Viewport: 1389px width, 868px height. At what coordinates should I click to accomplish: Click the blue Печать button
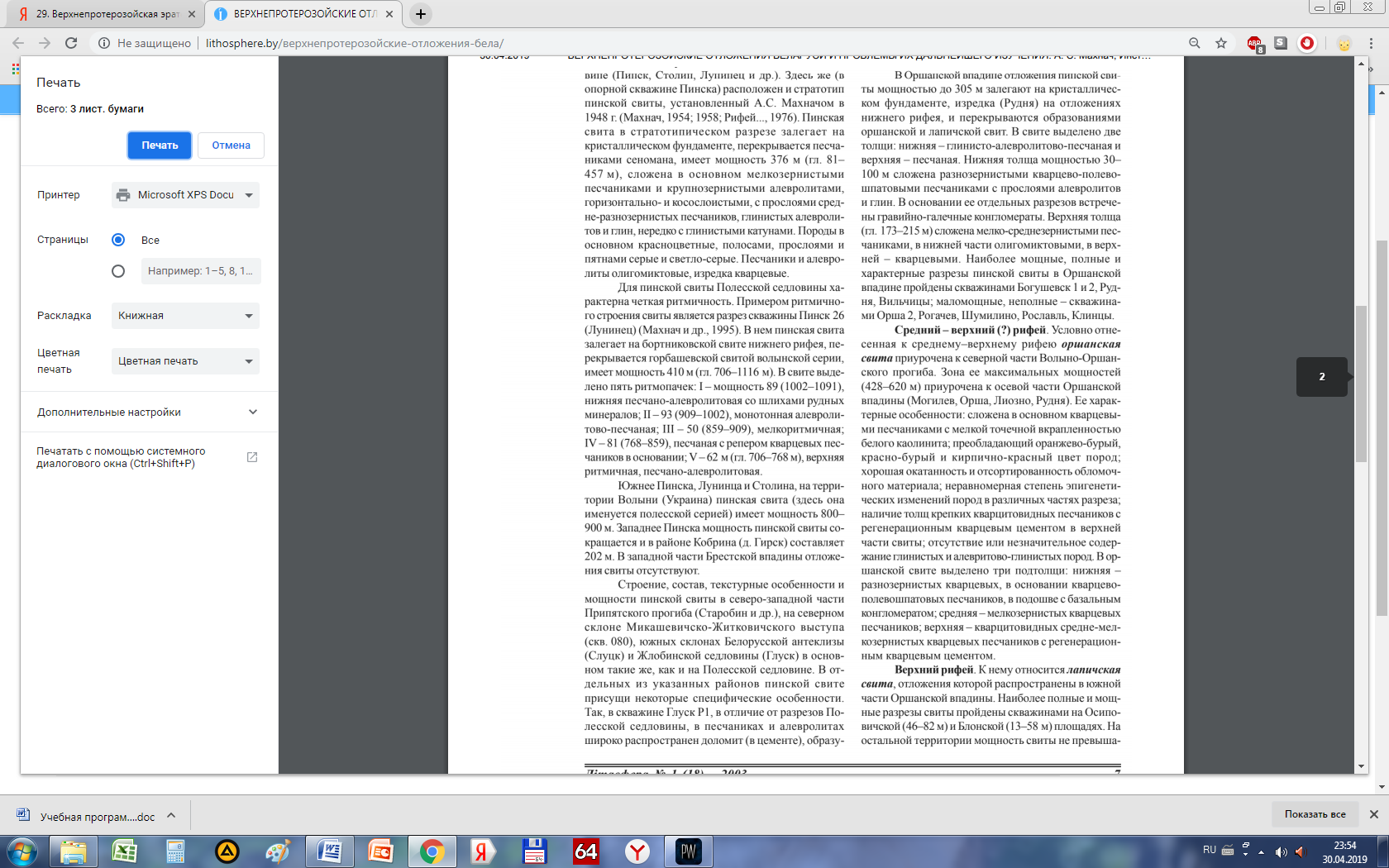pos(160,145)
